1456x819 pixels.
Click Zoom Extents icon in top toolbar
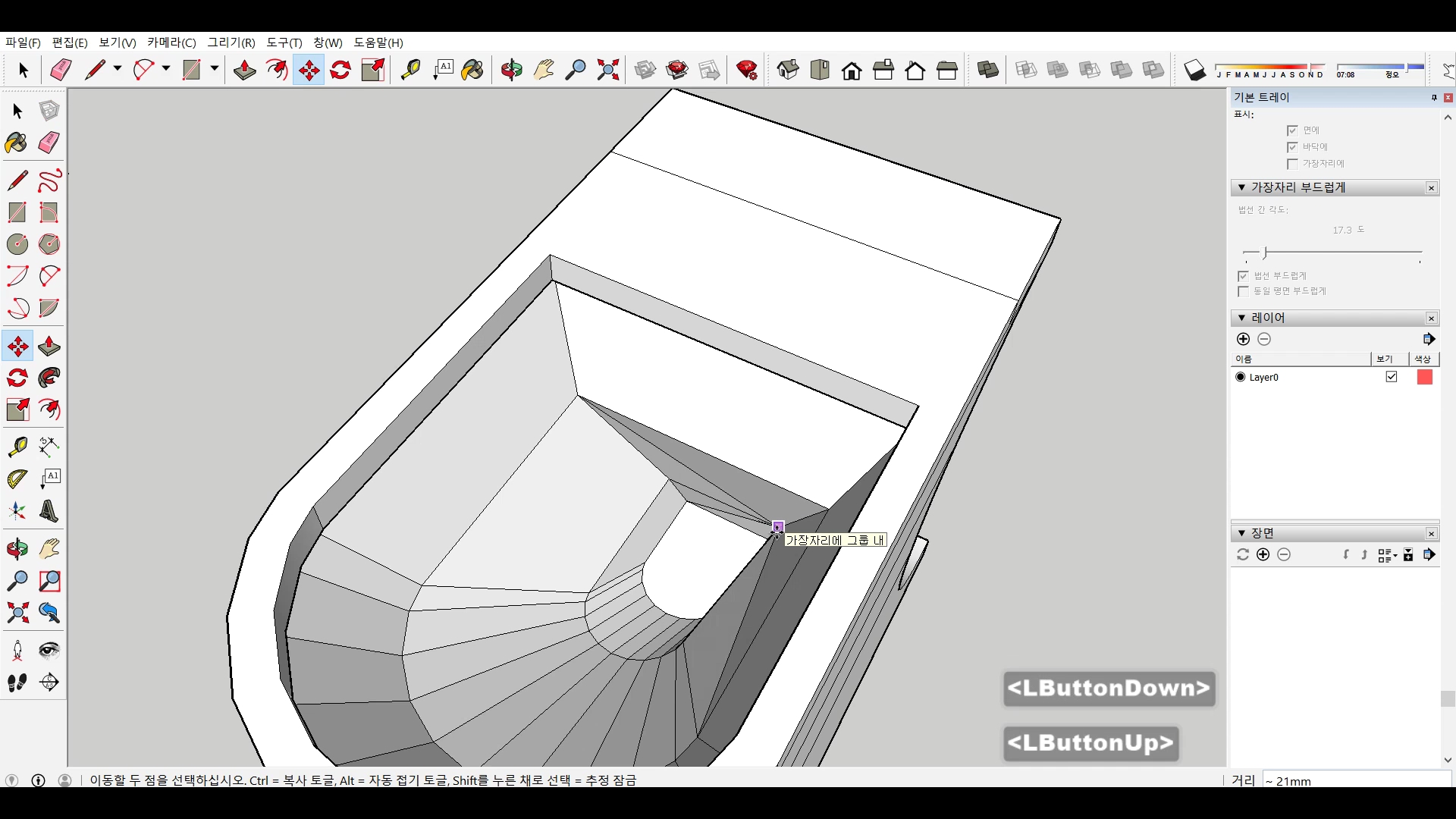(x=607, y=71)
